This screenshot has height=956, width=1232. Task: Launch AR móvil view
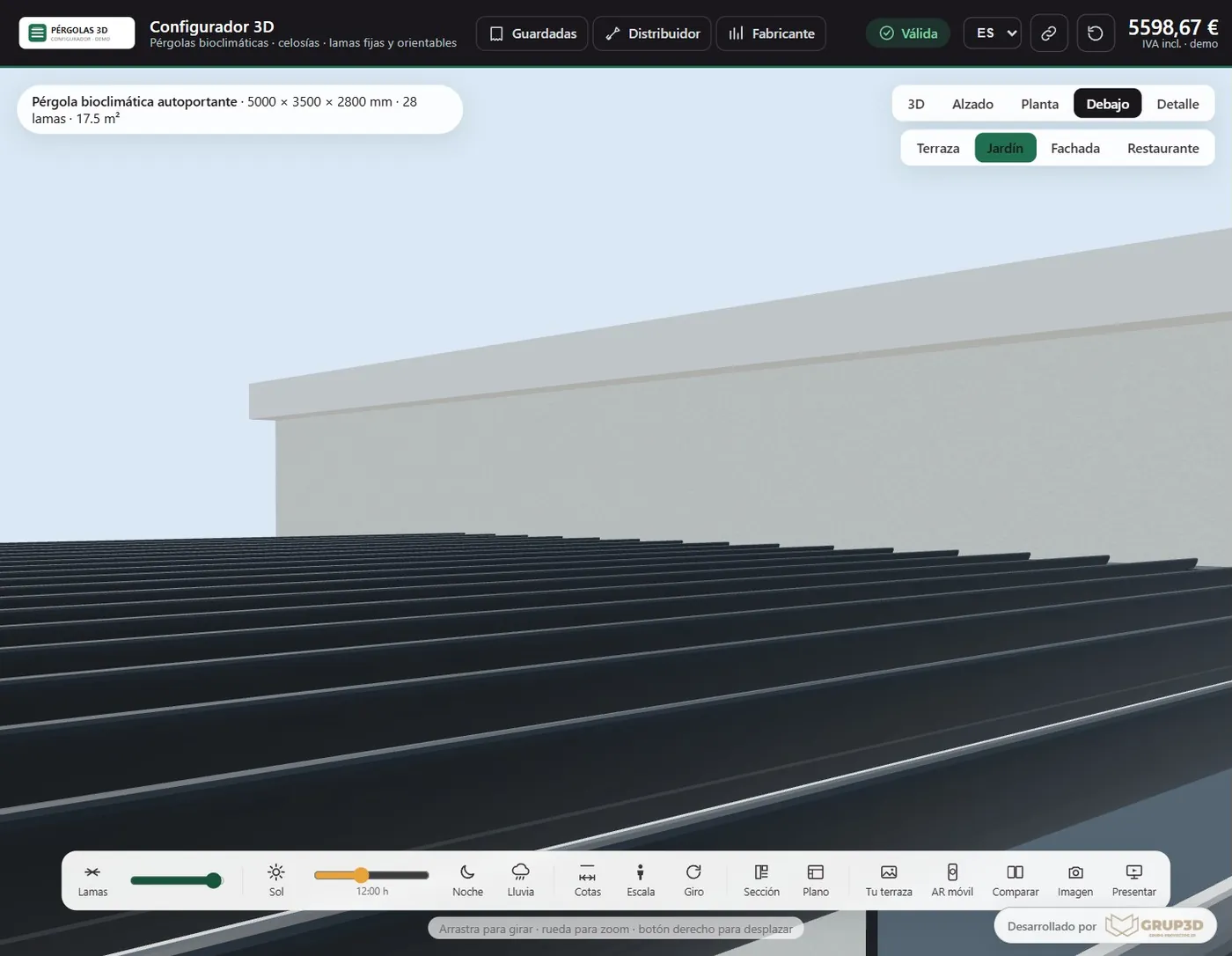click(952, 880)
